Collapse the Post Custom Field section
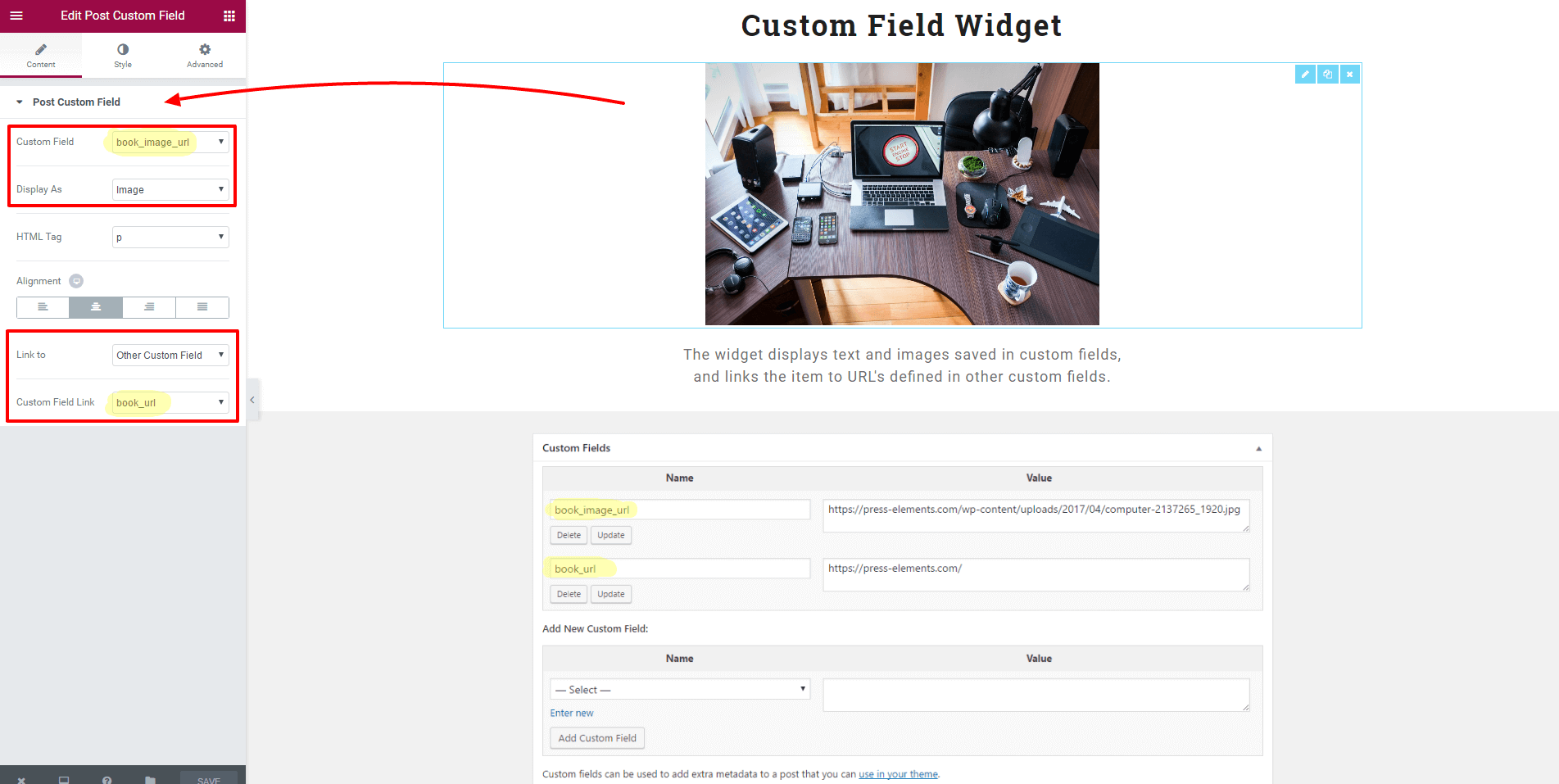Screen dimensions: 1559x784 (20, 102)
